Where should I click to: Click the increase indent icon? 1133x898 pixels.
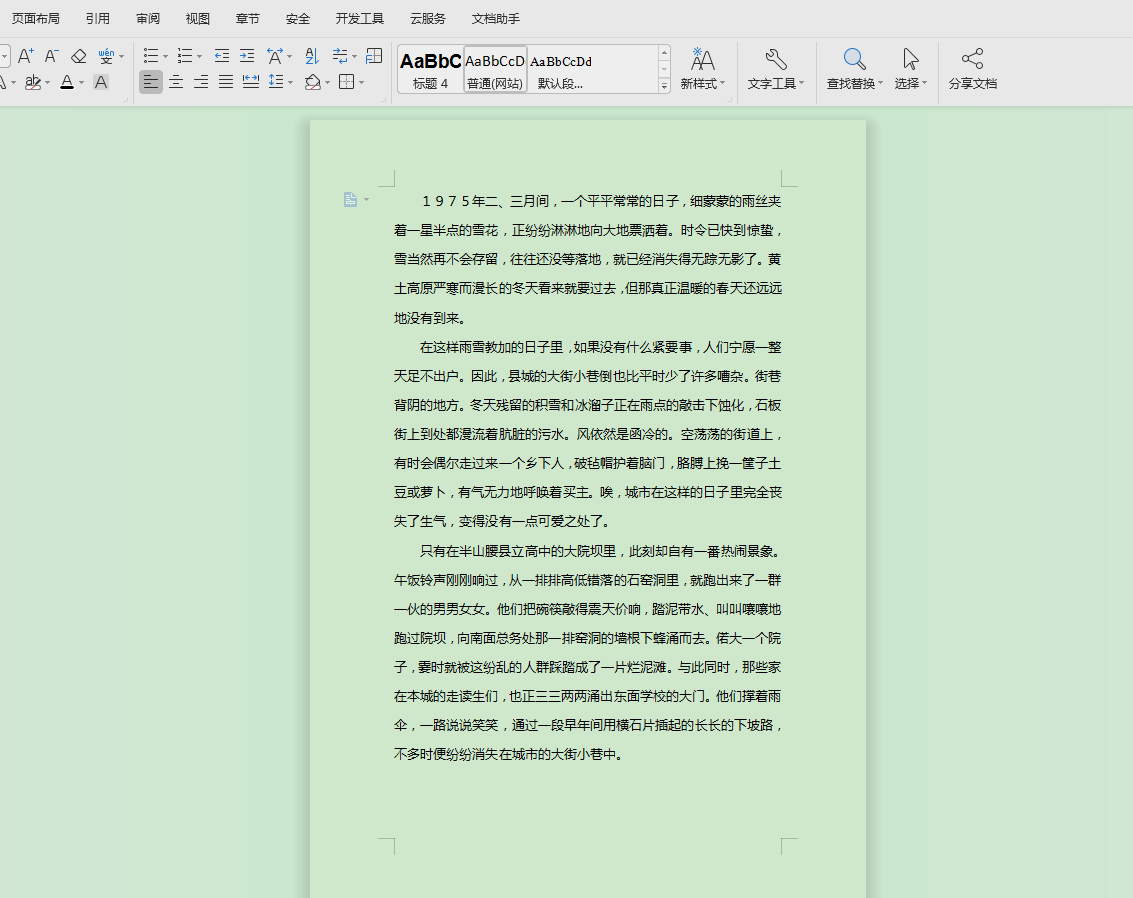click(247, 56)
